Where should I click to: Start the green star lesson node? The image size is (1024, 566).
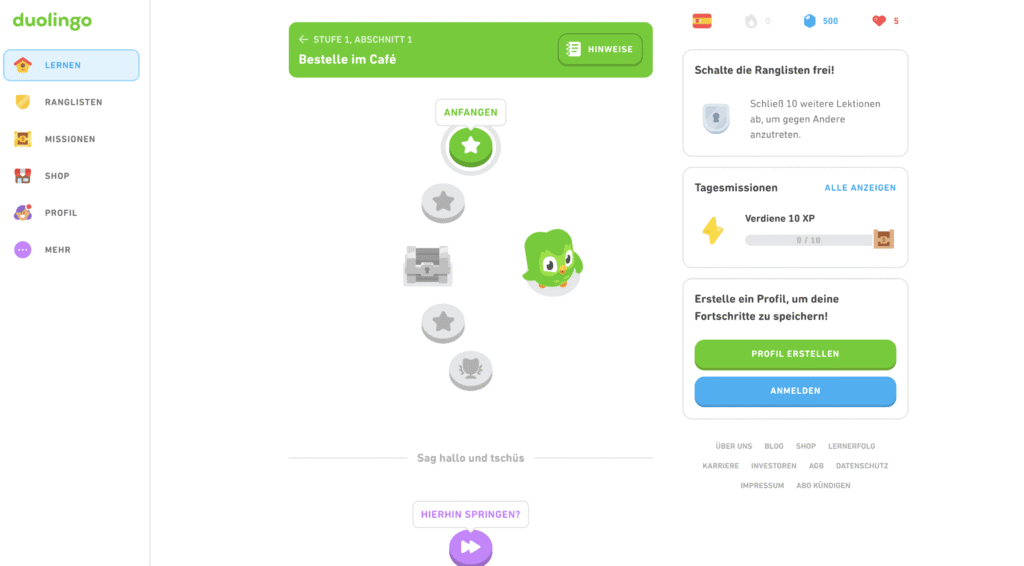tap(470, 146)
